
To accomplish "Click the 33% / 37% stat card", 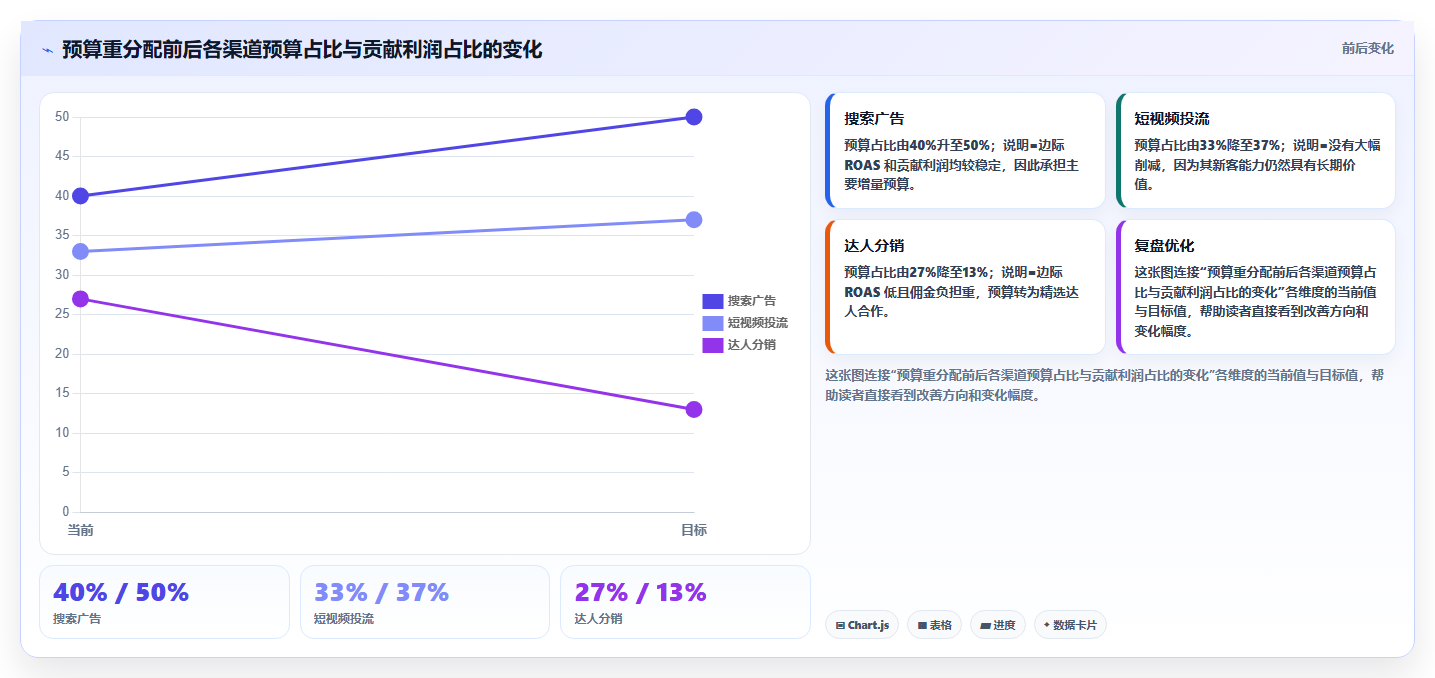I will click(425, 602).
